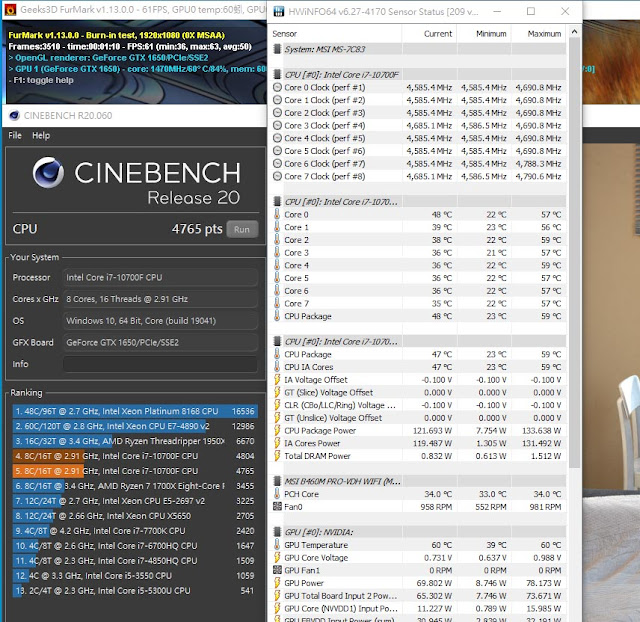The width and height of the screenshot is (640, 622).
Task: Click the System: MSI MS-7C83 chip icon
Action: [277, 49]
